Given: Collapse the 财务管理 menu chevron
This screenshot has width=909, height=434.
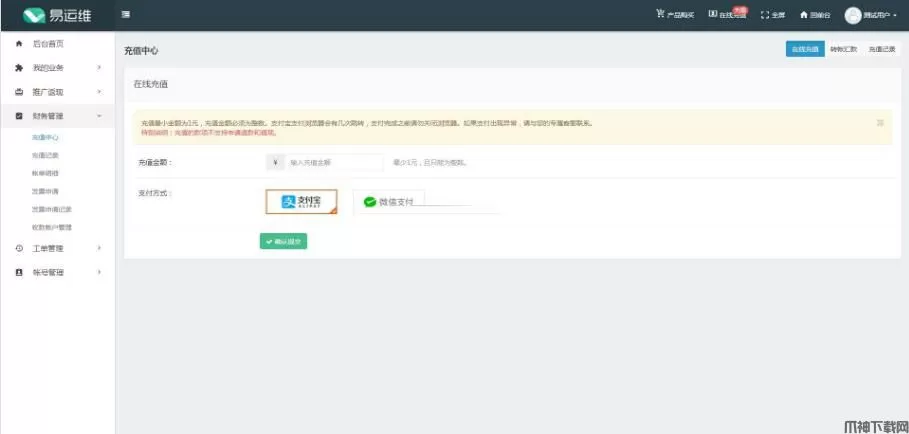Looking at the screenshot, I should pos(99,116).
